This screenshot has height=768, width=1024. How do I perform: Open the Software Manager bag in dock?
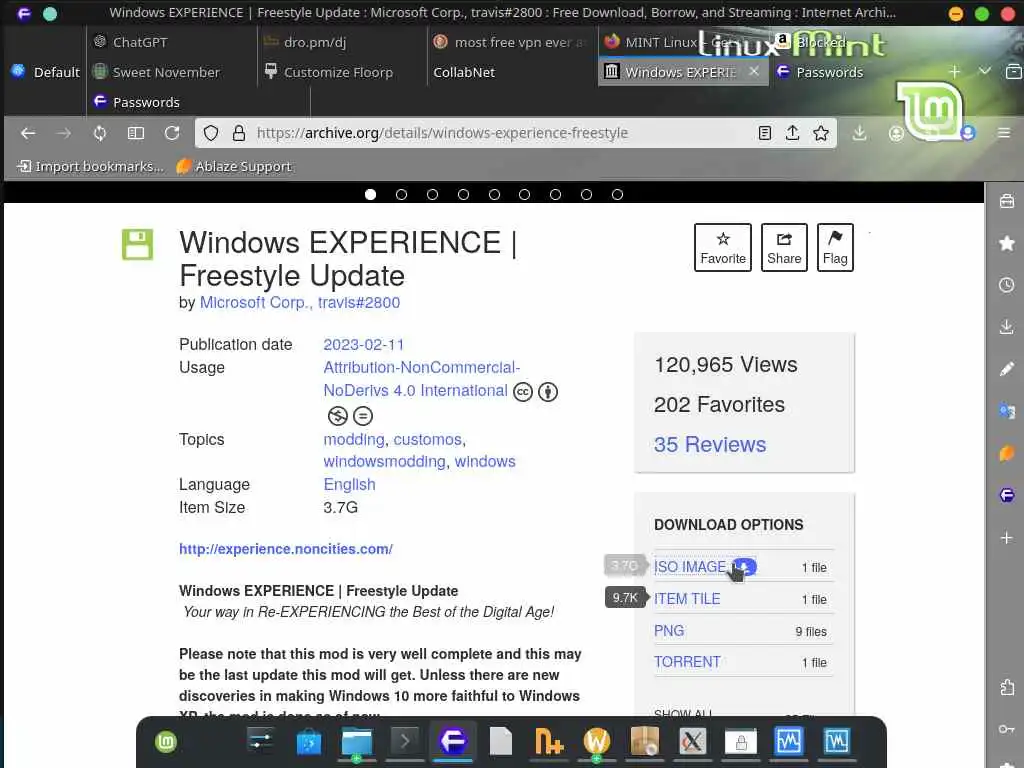point(309,742)
